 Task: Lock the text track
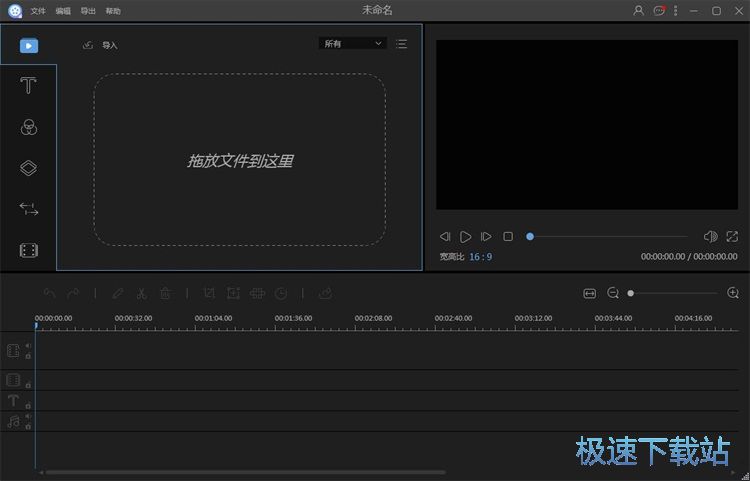click(x=28, y=405)
